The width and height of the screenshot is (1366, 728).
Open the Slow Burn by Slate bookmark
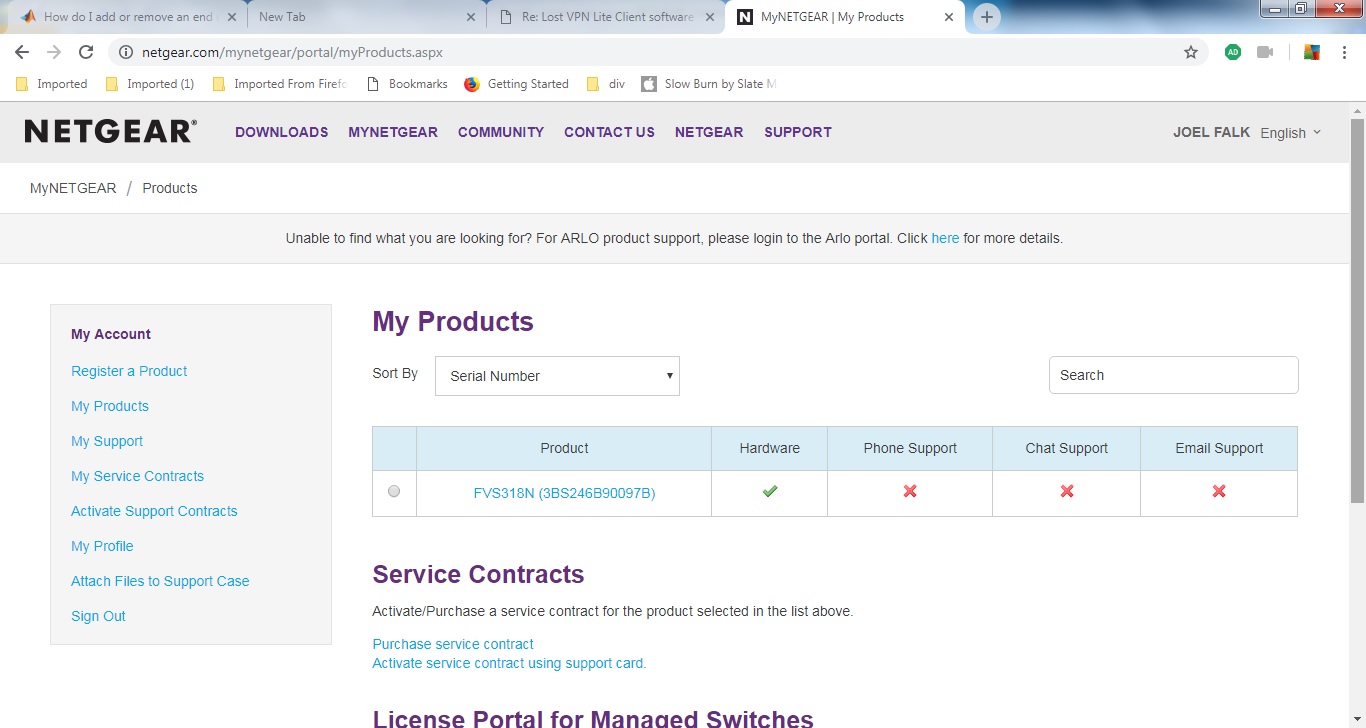point(709,84)
